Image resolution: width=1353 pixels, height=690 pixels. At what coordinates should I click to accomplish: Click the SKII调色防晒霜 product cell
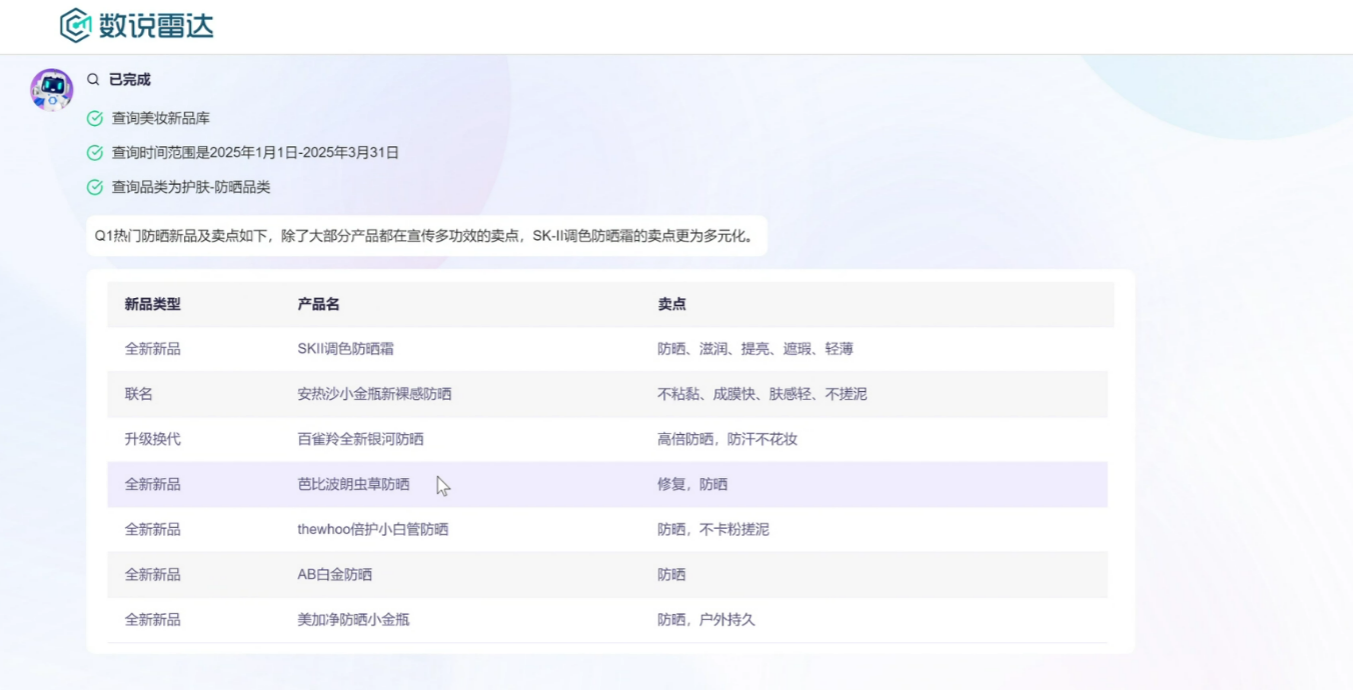click(x=346, y=349)
